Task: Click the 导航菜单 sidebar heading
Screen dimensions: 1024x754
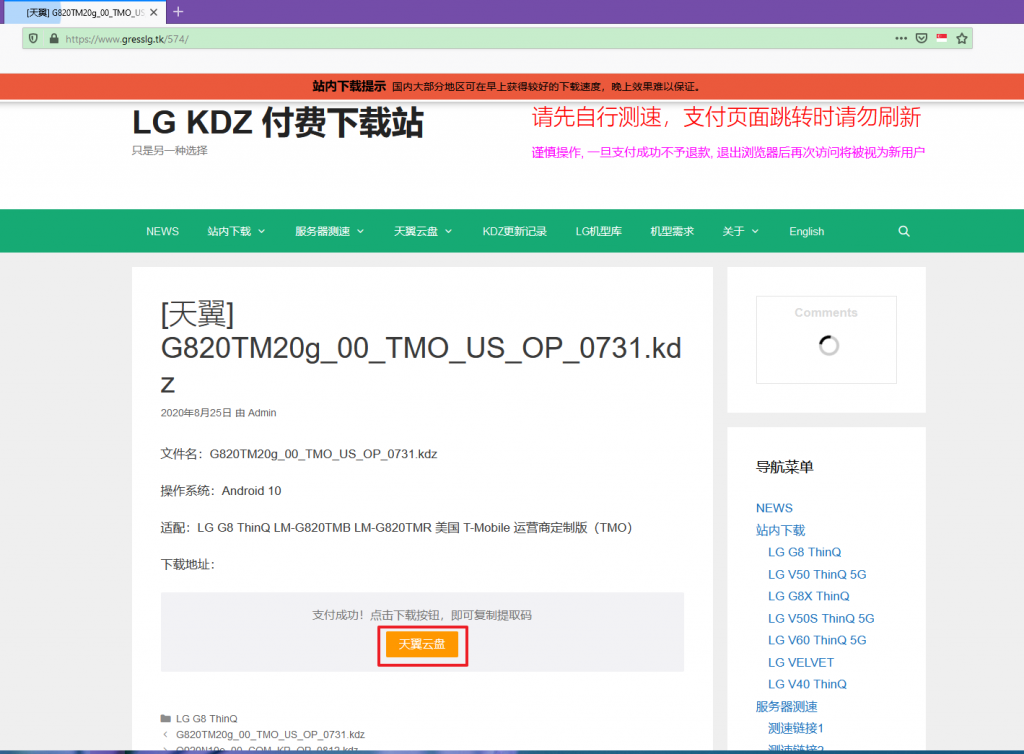Action: click(784, 467)
